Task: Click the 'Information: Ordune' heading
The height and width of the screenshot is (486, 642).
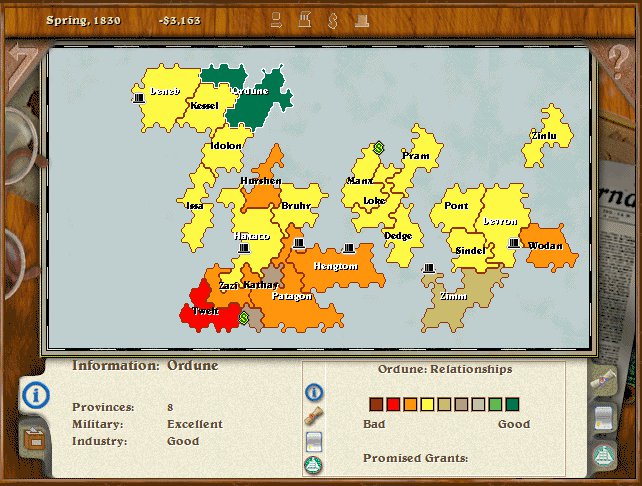Action: pyautogui.click(x=145, y=366)
